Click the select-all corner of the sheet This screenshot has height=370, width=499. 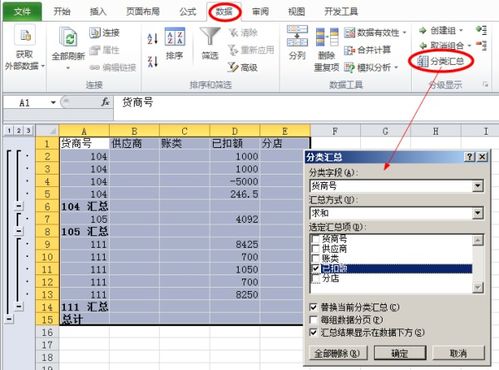pyautogui.click(x=47, y=131)
